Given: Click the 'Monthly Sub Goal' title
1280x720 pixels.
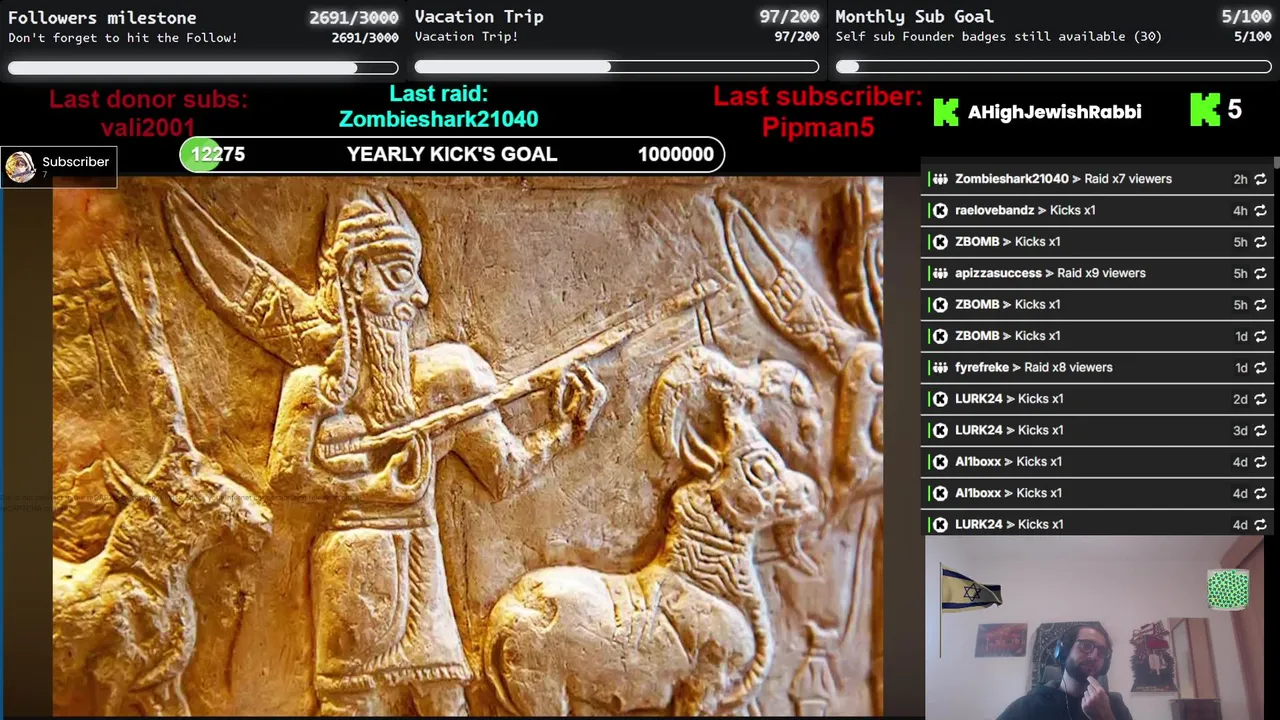Looking at the screenshot, I should pyautogui.click(x=914, y=17).
